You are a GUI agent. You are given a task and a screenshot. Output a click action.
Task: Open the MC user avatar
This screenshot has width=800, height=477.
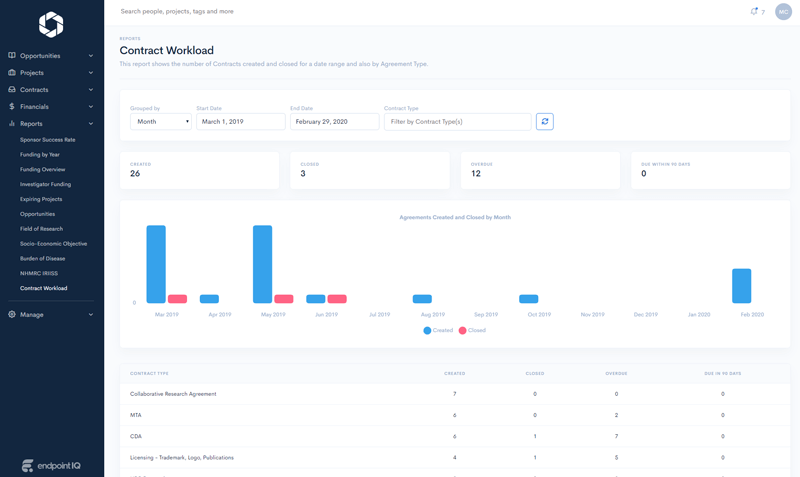pos(783,12)
